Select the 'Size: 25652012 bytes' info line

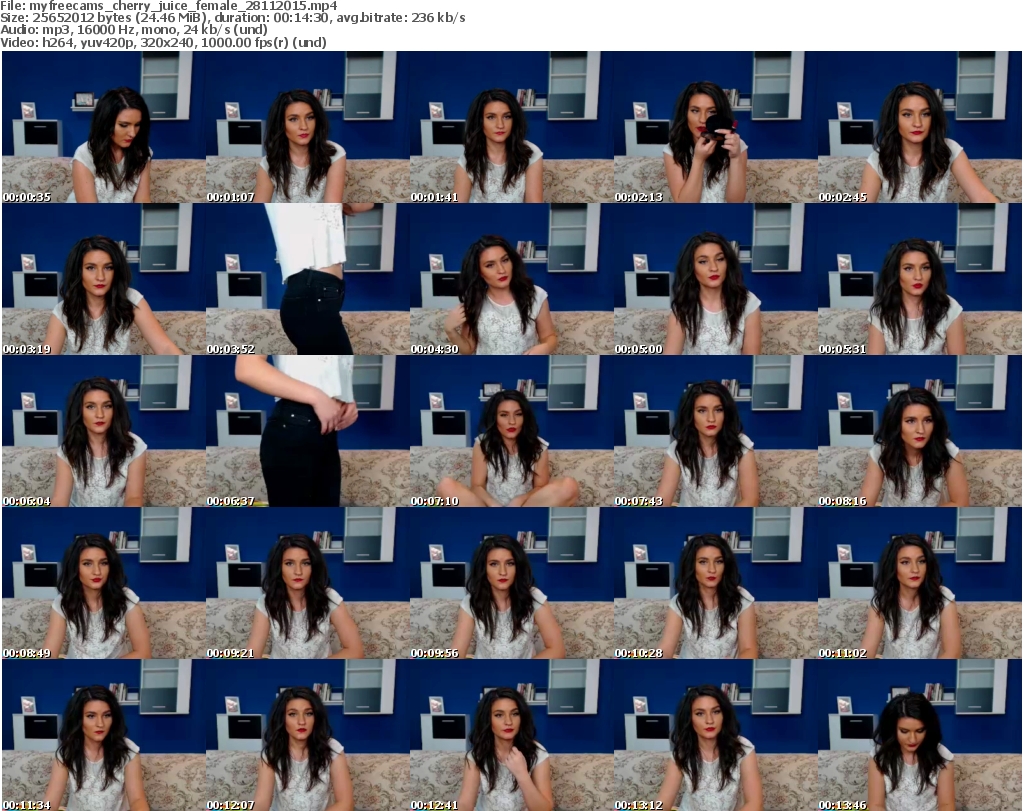point(232,18)
